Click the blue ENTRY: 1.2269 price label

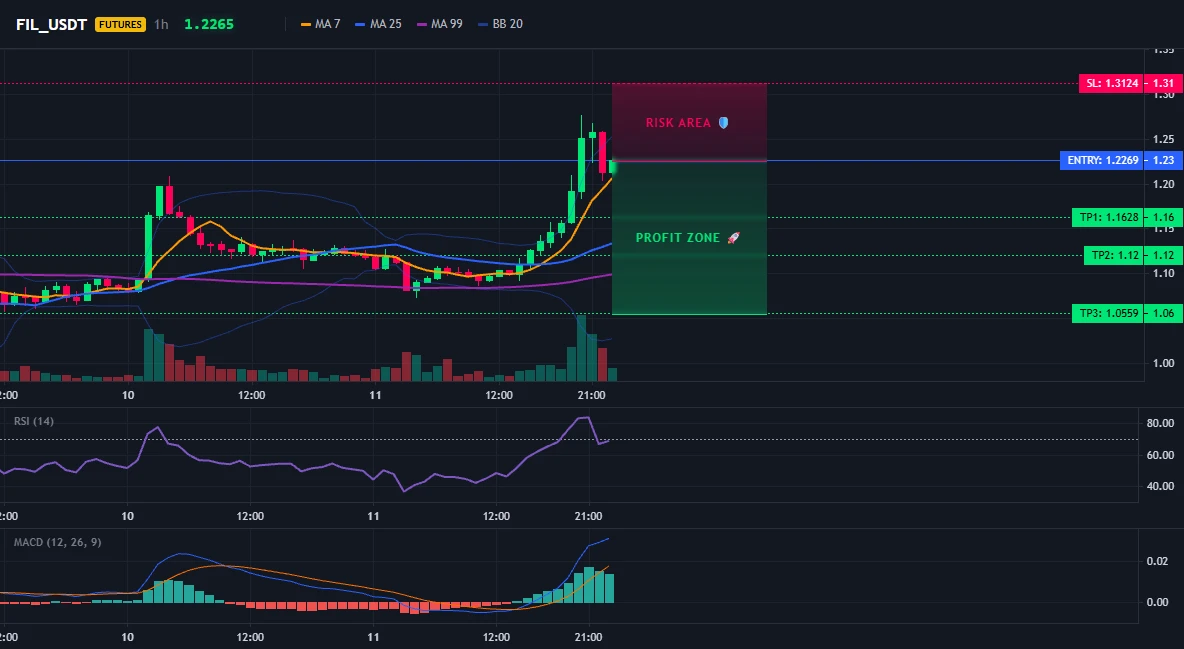coord(1102,160)
